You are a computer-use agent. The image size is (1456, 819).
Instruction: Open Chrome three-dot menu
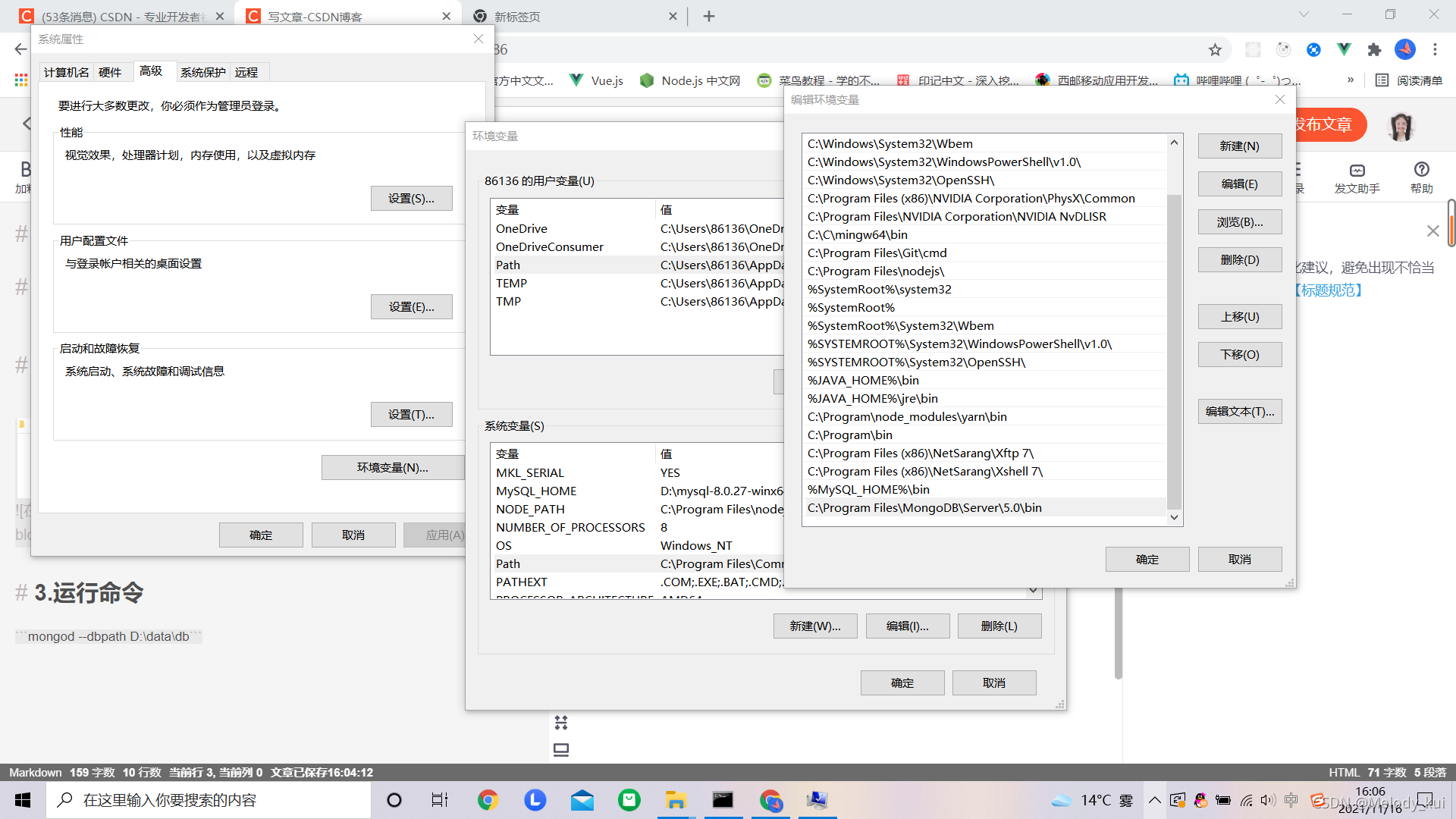click(x=1435, y=50)
